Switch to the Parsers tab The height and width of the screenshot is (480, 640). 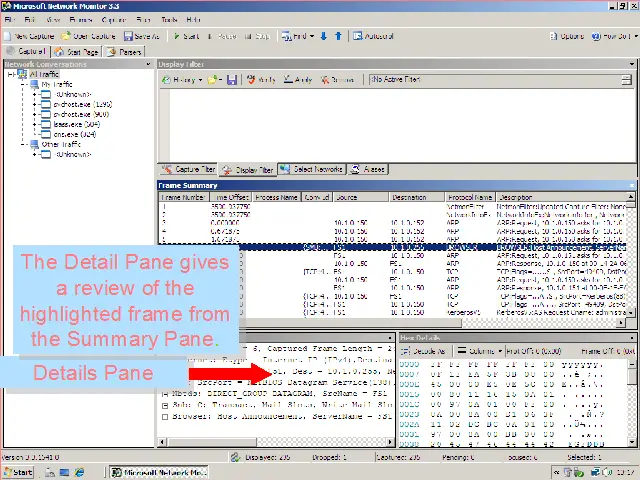pyautogui.click(x=124, y=52)
